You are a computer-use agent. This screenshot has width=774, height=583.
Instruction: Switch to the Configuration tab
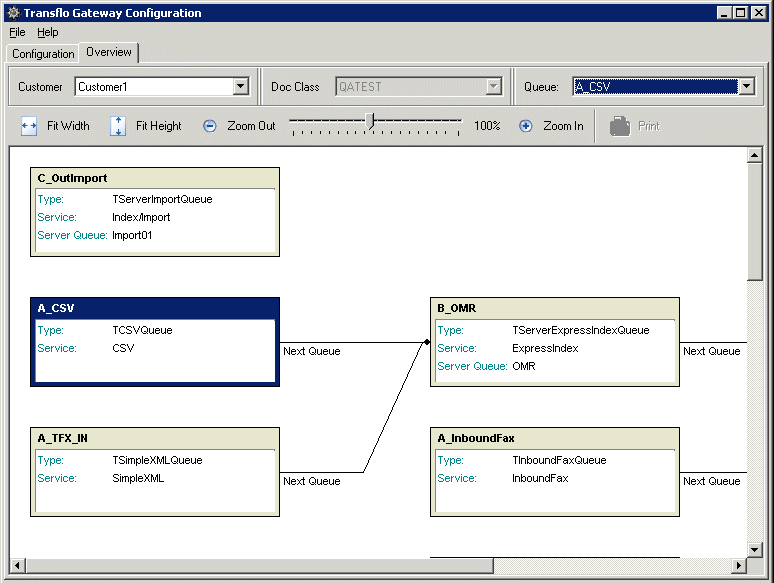point(43,54)
